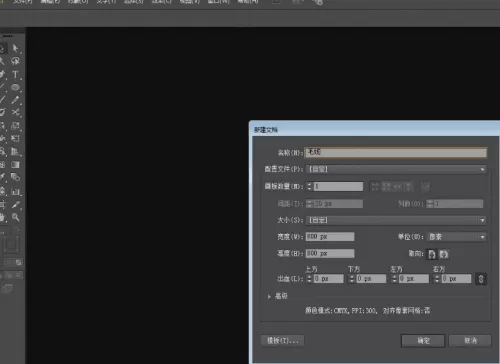Image resolution: width=500 pixels, height=364 pixels.
Task: Set the None color mode in toolbar
Action: pos(19,263)
